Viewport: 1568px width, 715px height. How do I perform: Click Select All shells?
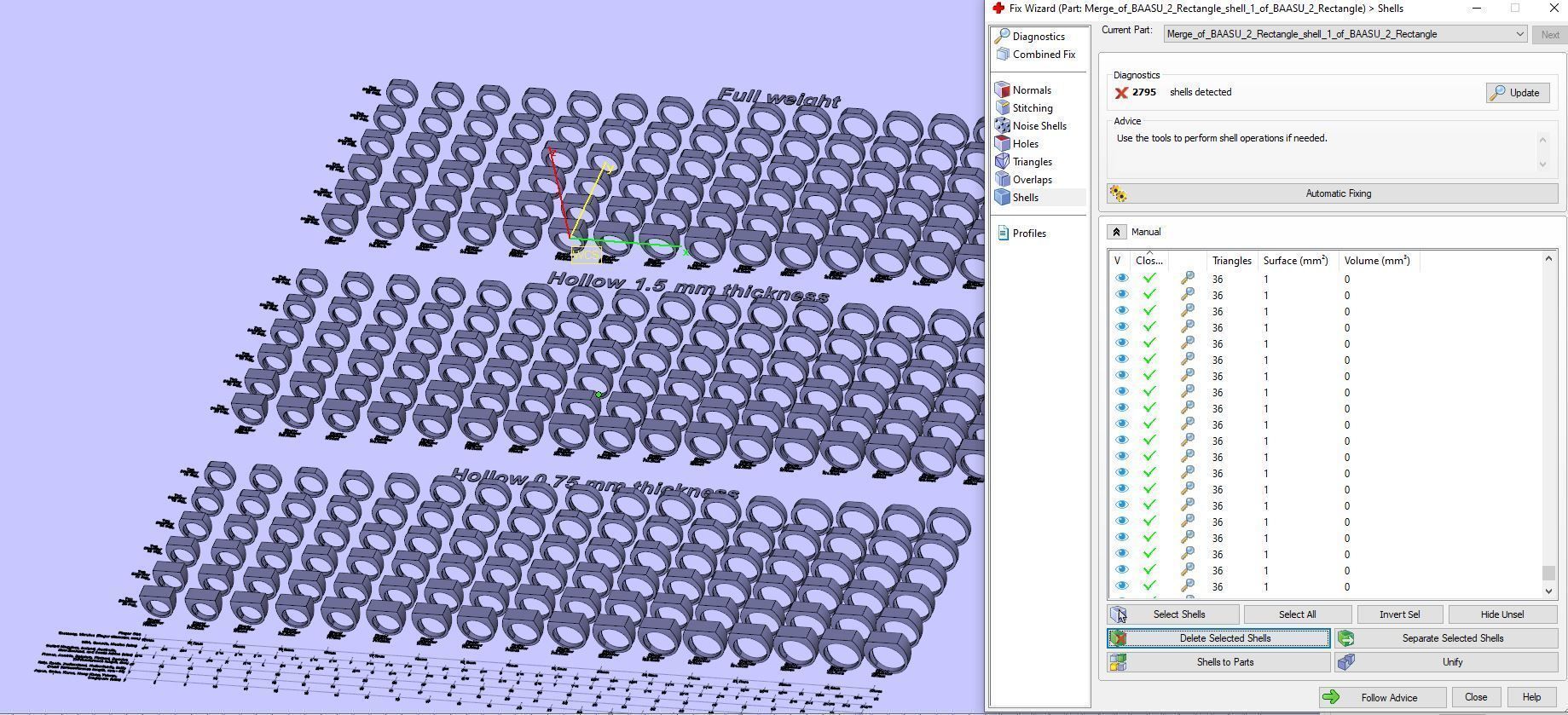(1297, 614)
